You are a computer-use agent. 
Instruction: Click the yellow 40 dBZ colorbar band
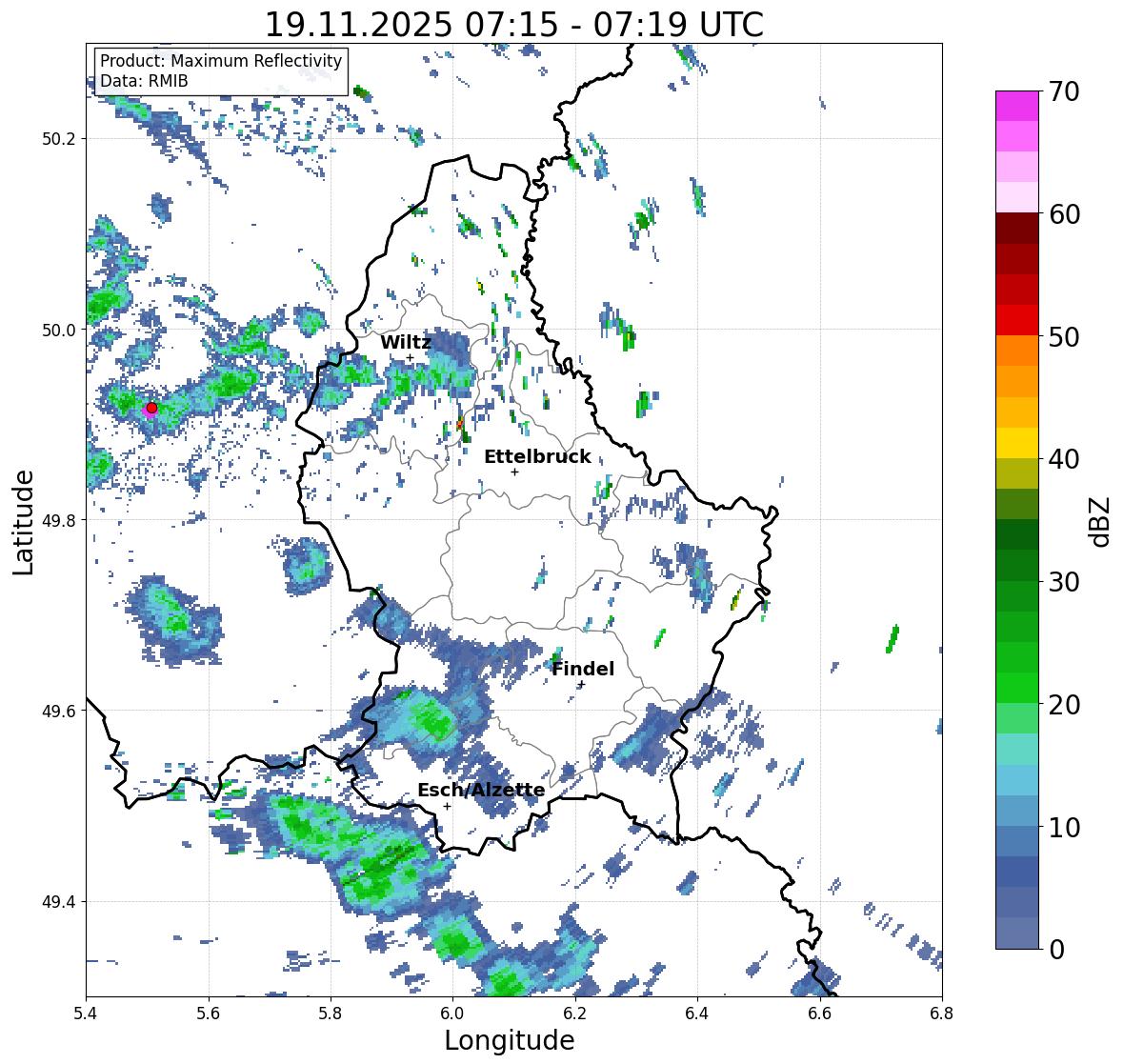[x=1017, y=443]
